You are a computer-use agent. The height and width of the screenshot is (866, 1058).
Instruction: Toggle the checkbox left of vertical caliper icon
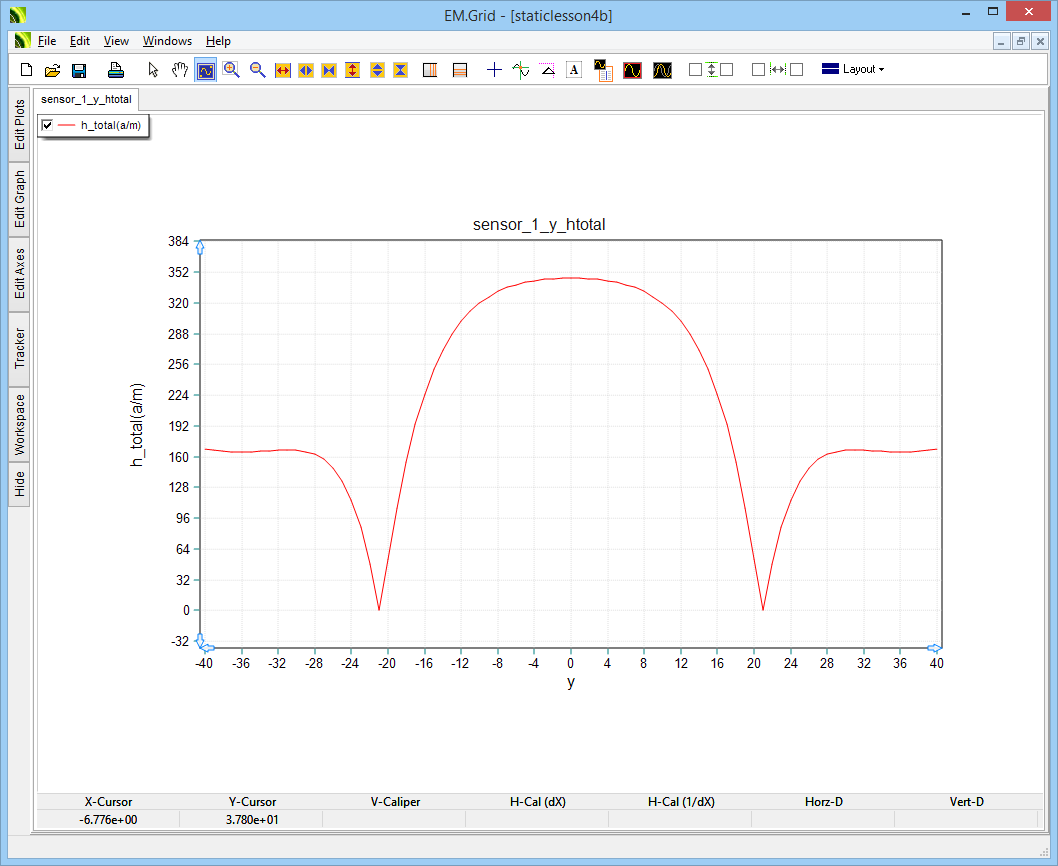coord(696,70)
